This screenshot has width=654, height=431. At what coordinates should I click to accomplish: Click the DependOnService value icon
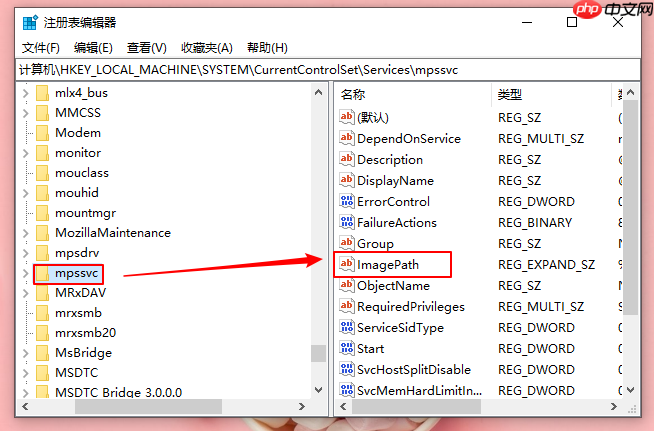tap(347, 139)
